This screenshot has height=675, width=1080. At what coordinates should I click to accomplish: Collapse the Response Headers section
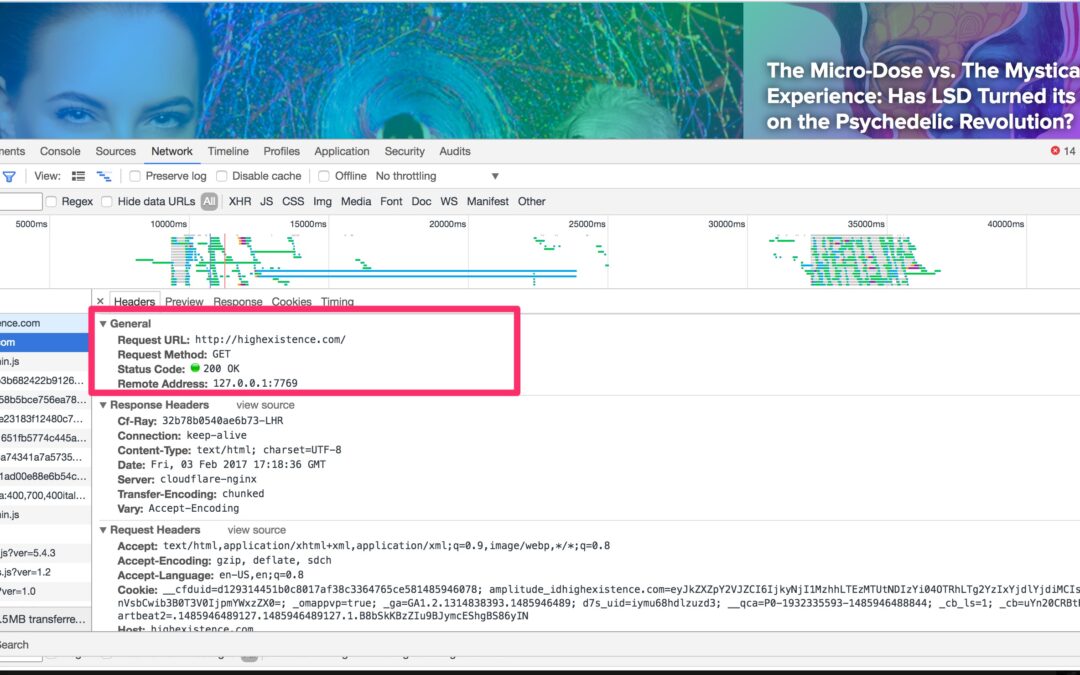[103, 405]
